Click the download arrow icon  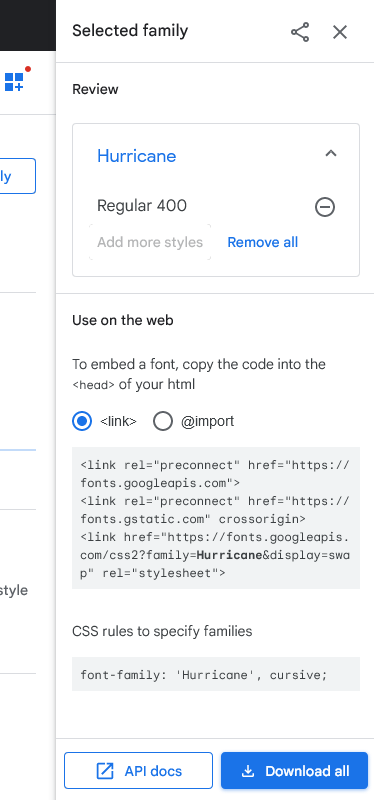click(x=247, y=771)
